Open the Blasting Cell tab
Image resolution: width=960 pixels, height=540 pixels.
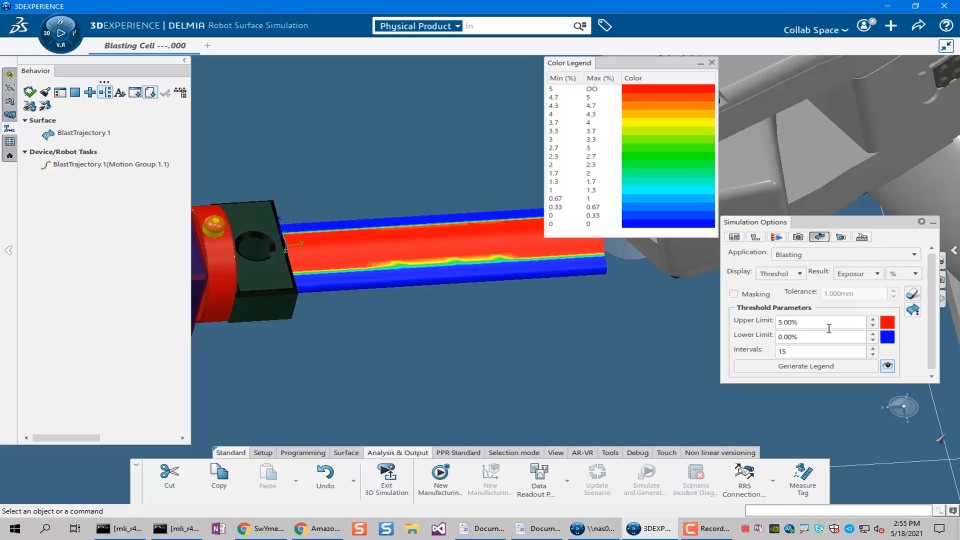144,46
